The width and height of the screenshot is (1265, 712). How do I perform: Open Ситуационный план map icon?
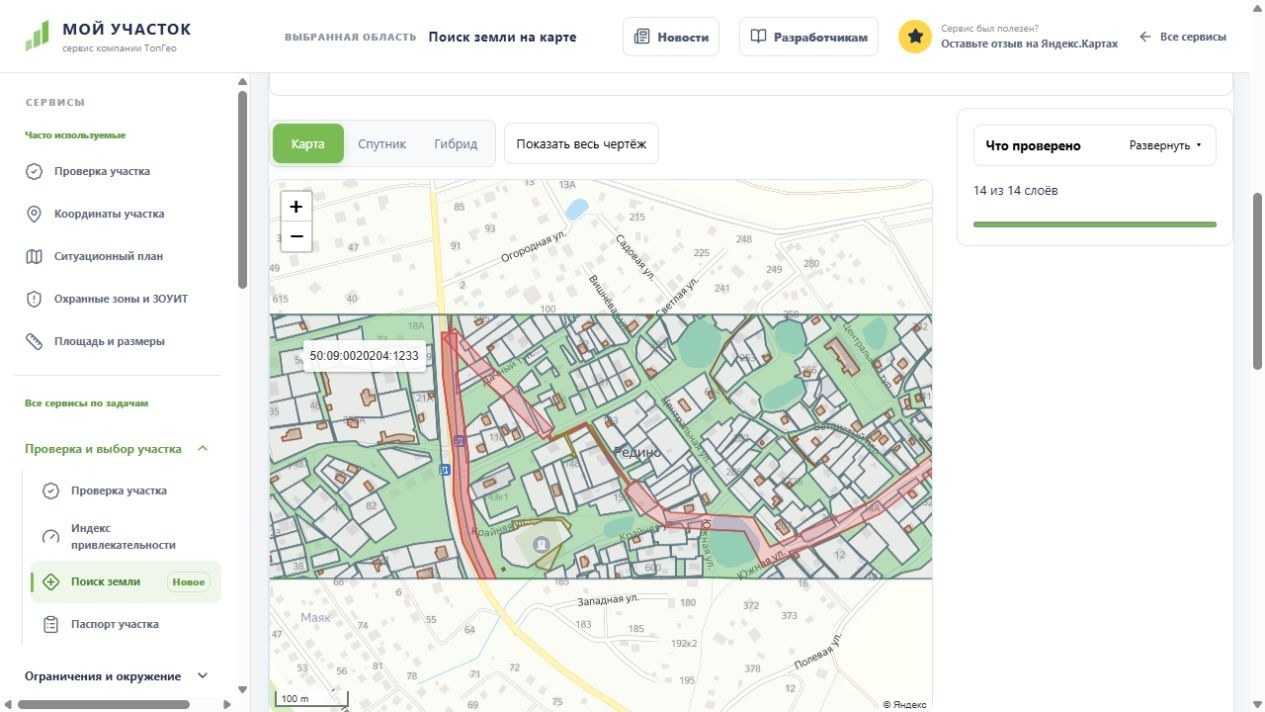pos(34,256)
